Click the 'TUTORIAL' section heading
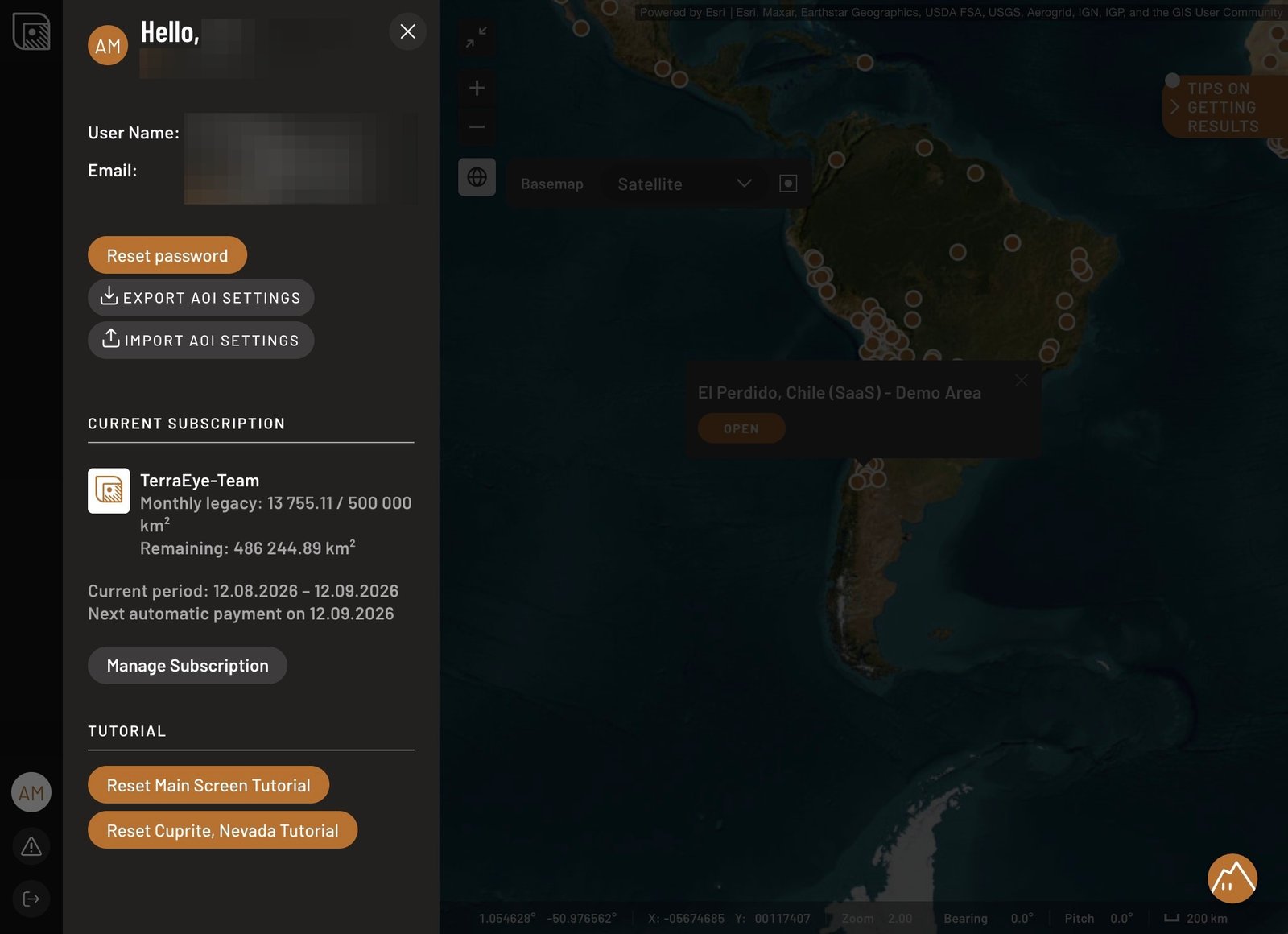 coord(127,731)
